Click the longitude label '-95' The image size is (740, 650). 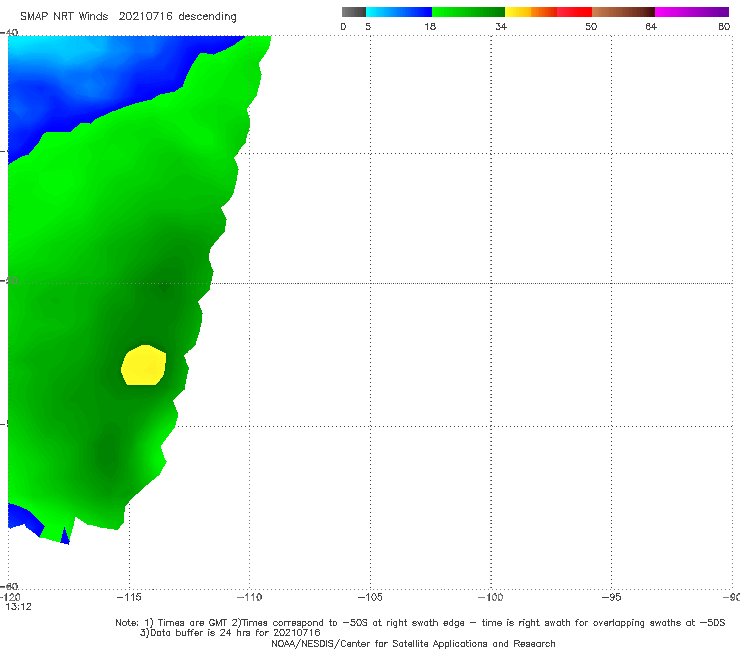tap(611, 597)
